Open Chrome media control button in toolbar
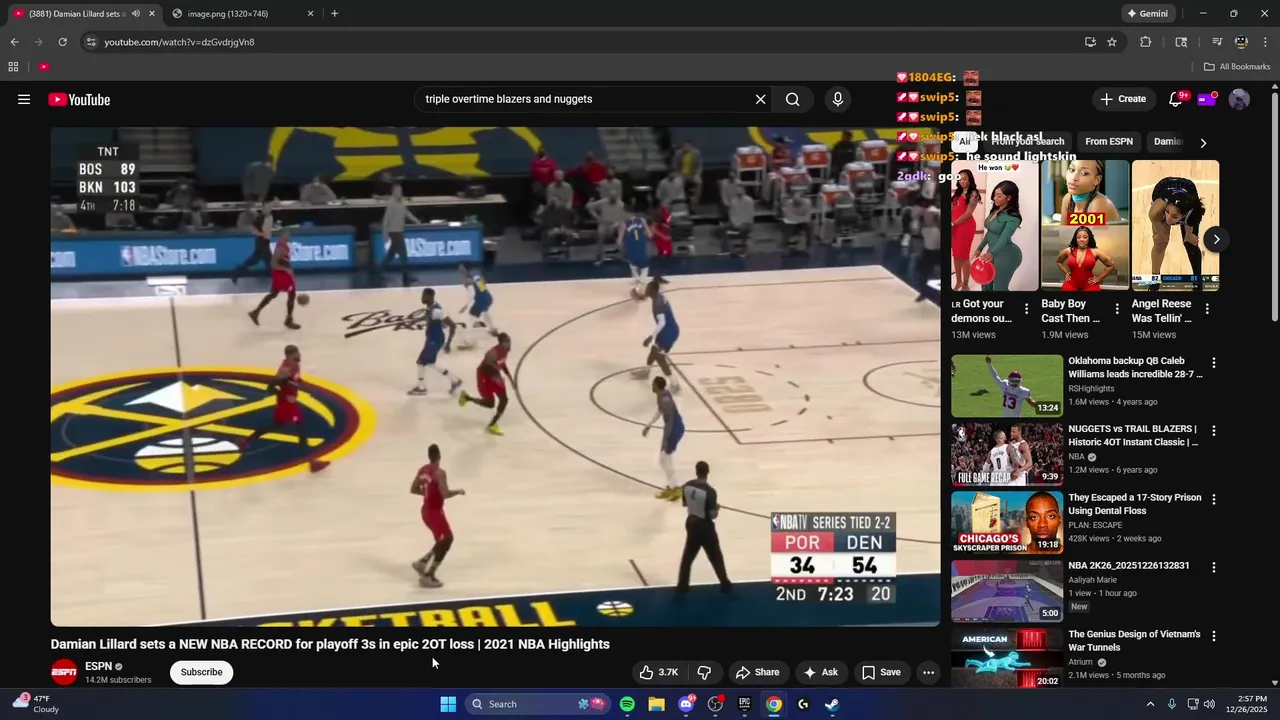 pyautogui.click(x=1217, y=42)
